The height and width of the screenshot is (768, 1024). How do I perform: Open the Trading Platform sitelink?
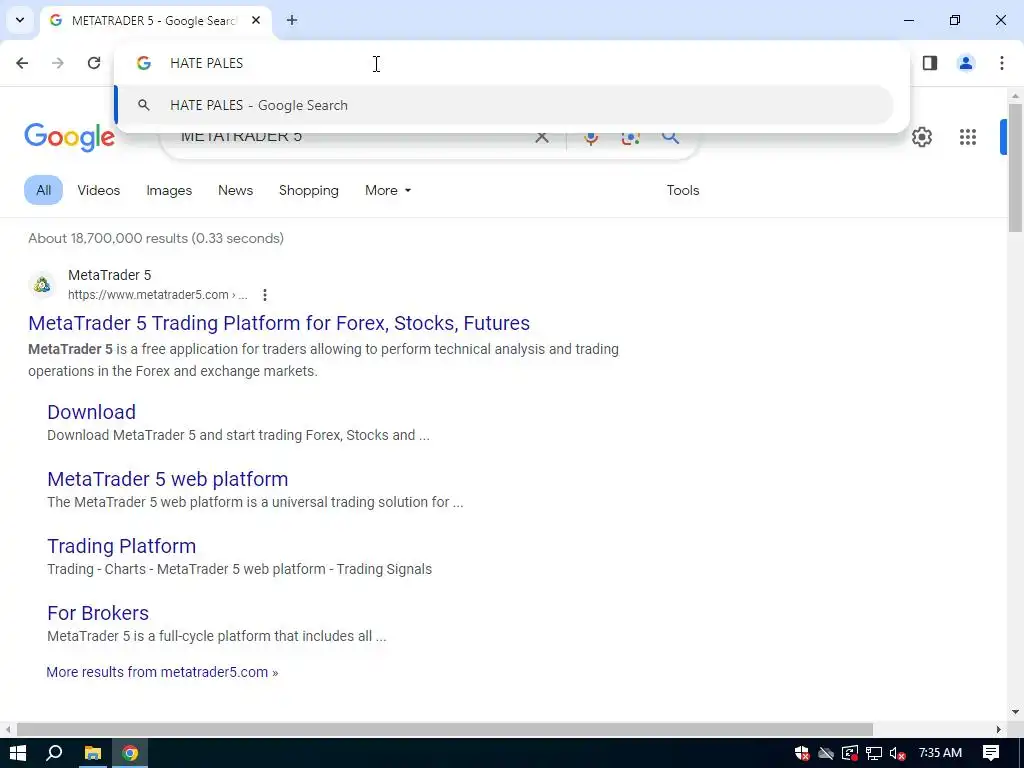click(121, 546)
